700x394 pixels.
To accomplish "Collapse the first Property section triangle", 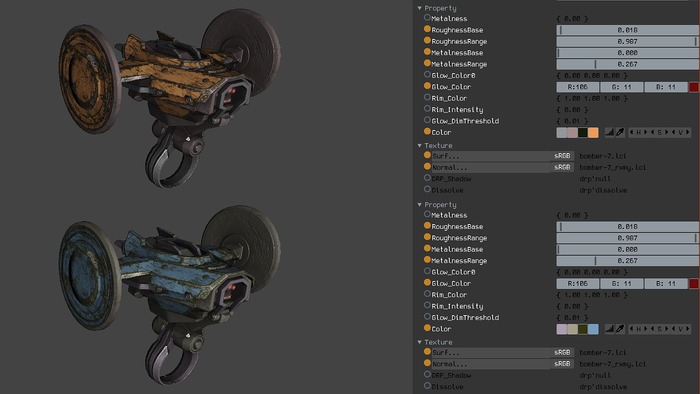I will click(420, 8).
